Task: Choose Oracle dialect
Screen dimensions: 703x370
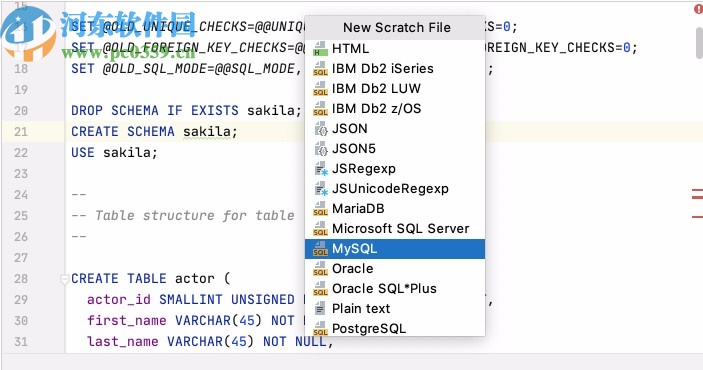Action: point(395,269)
